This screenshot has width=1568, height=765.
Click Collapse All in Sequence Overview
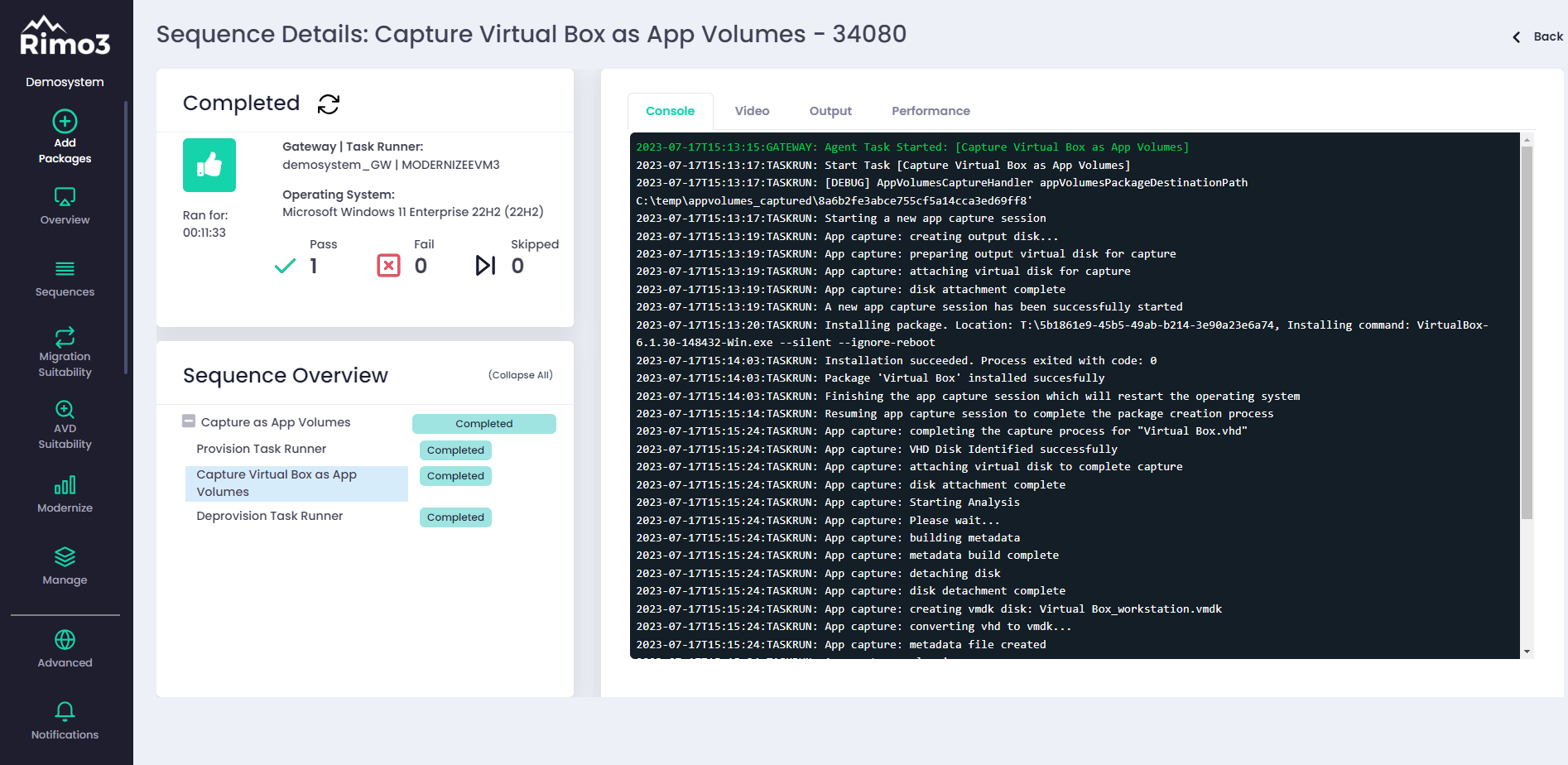coord(520,375)
